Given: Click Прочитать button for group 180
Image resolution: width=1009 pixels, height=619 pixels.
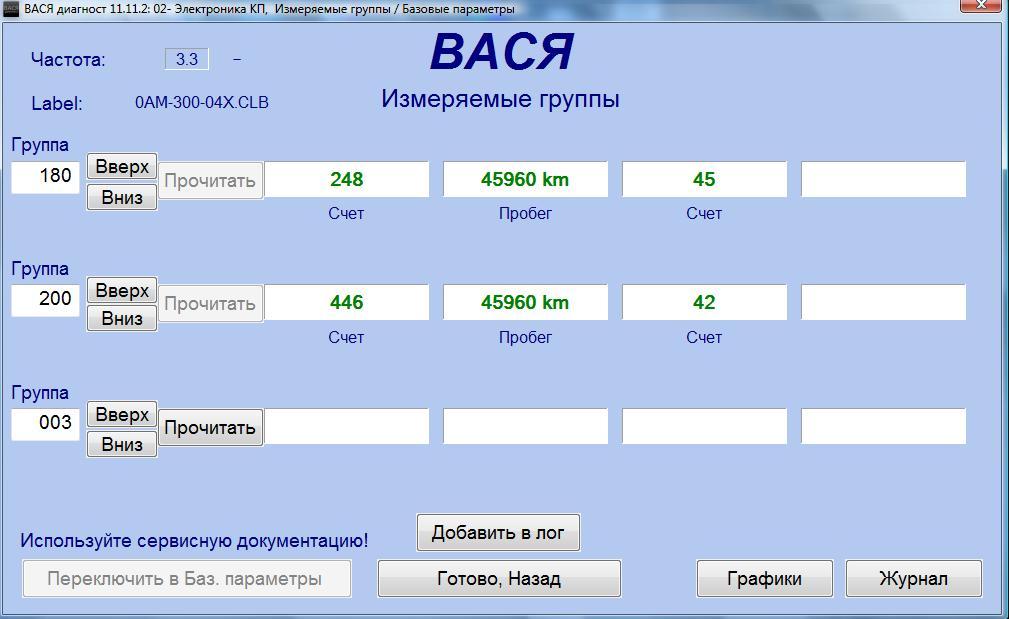Looking at the screenshot, I should (210, 180).
